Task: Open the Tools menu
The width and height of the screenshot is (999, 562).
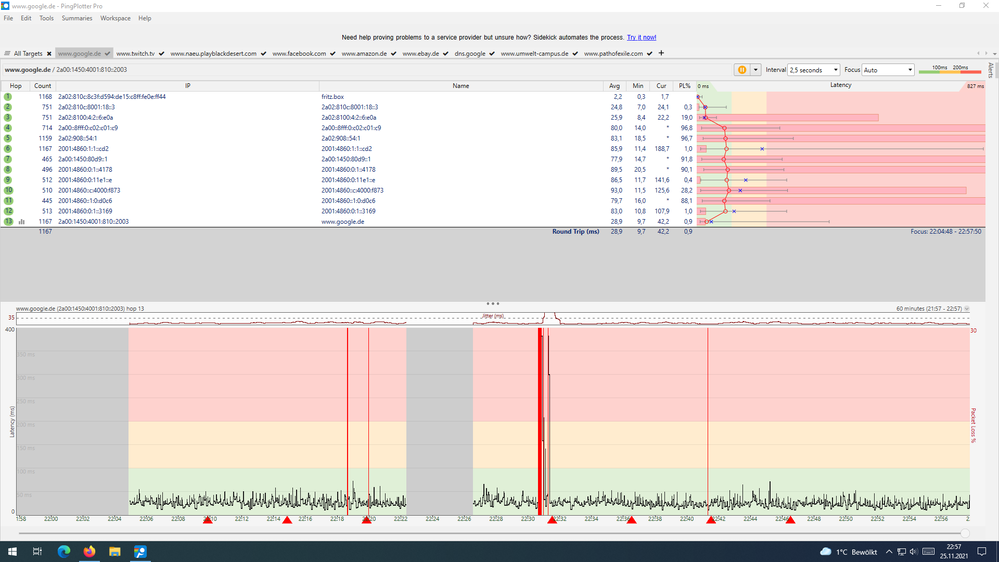Action: click(x=47, y=18)
